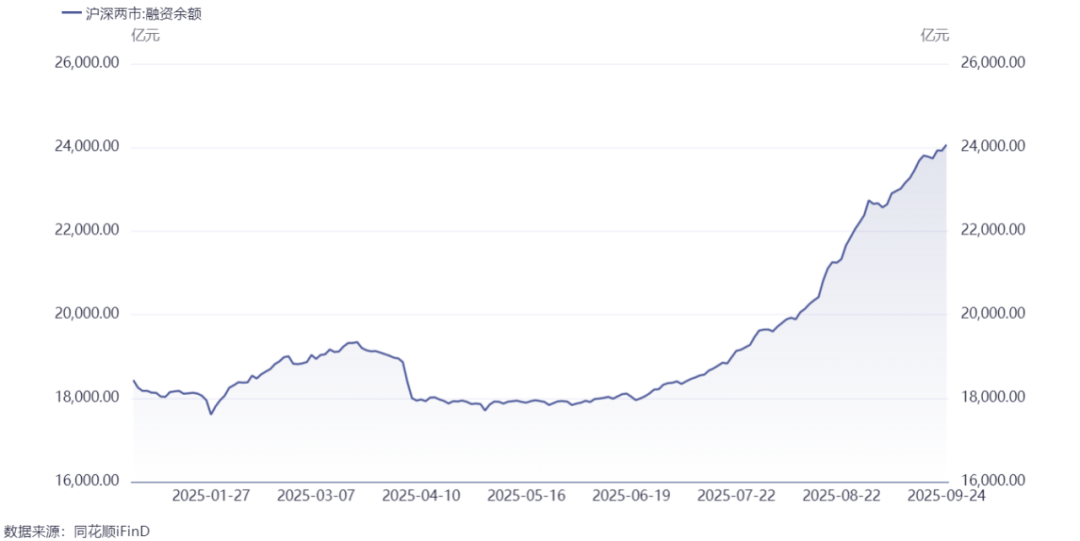Click right axis value 20,000.00
Image resolution: width=1080 pixels, height=541 pixels.
click(993, 314)
